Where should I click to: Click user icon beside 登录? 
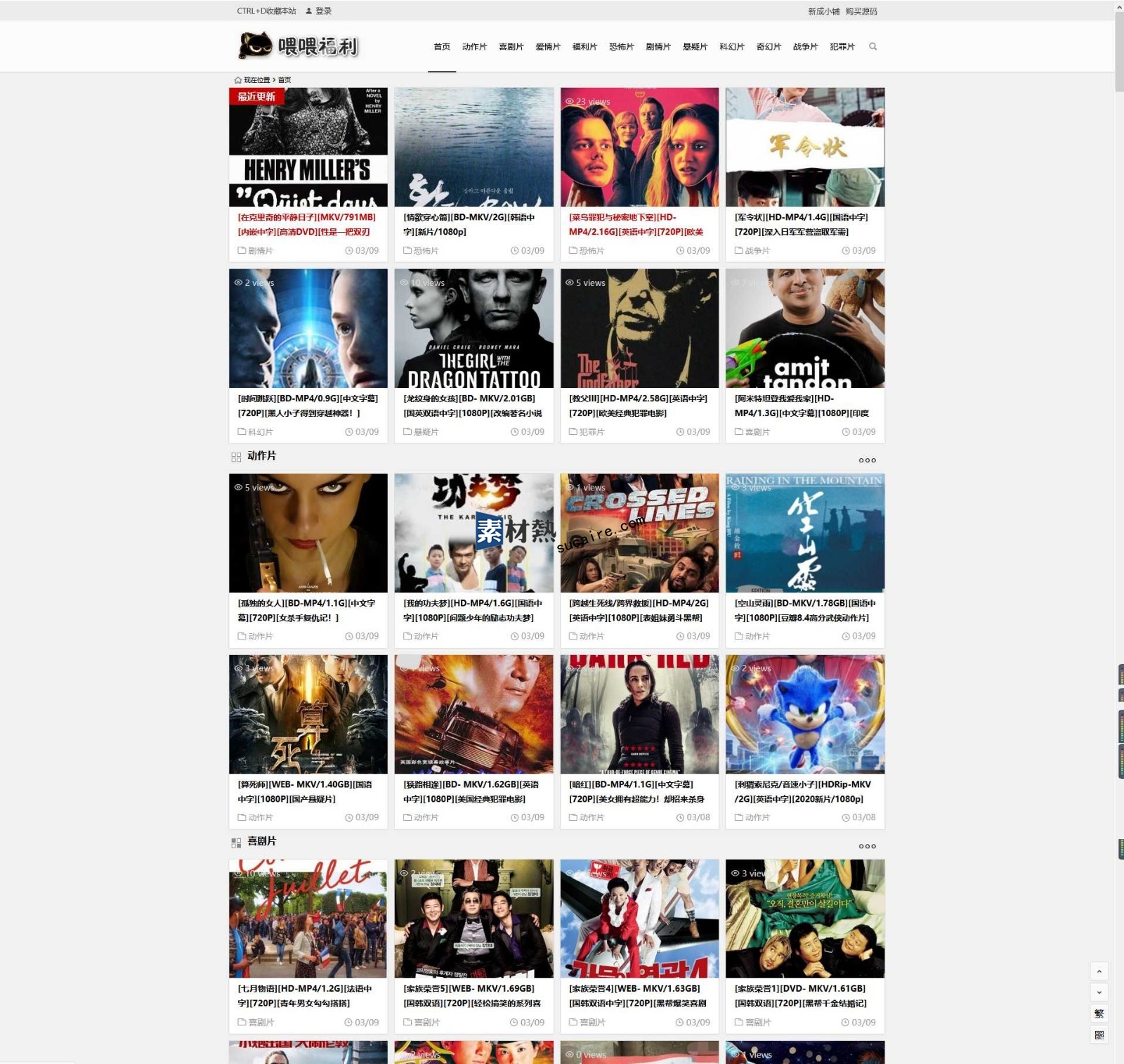[308, 11]
